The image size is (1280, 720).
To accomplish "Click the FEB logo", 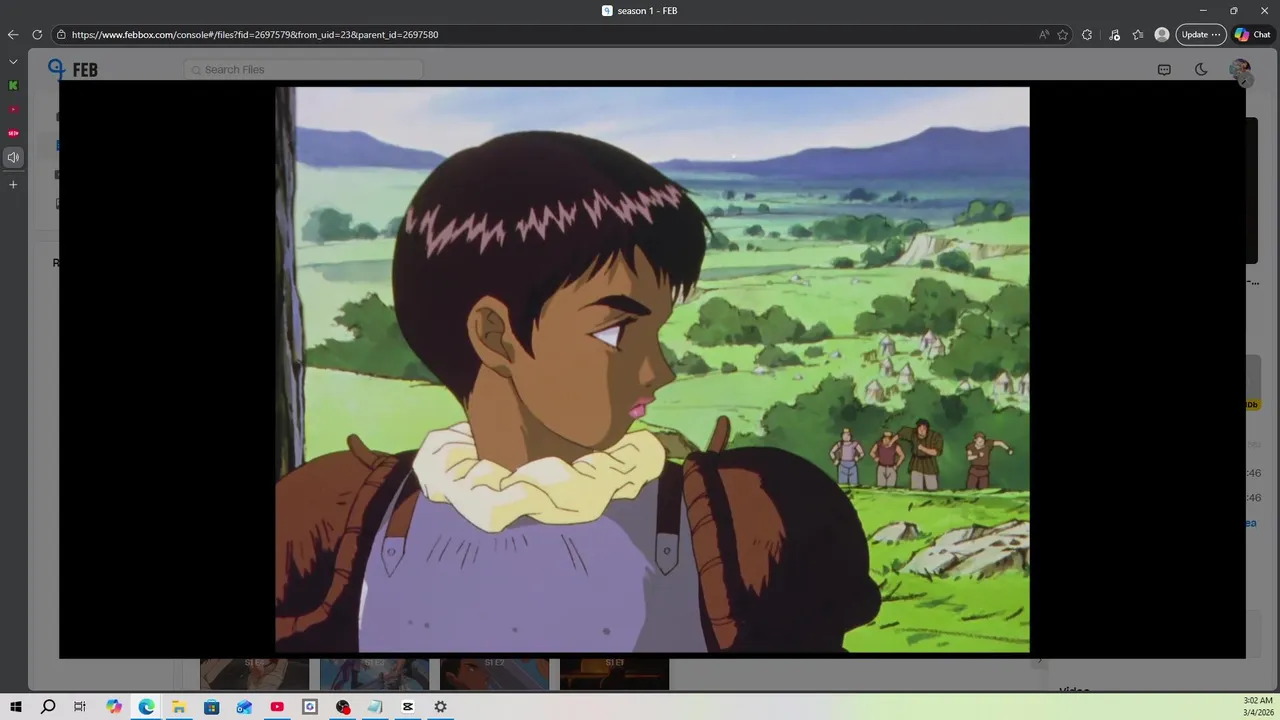I will point(73,69).
